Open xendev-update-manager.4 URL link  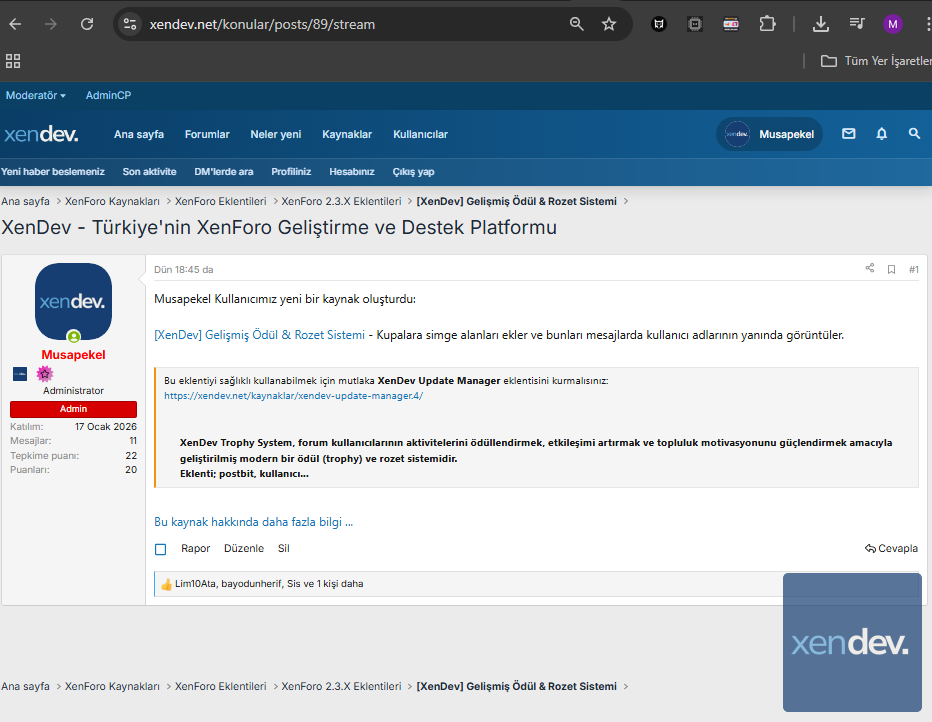pyautogui.click(x=294, y=396)
